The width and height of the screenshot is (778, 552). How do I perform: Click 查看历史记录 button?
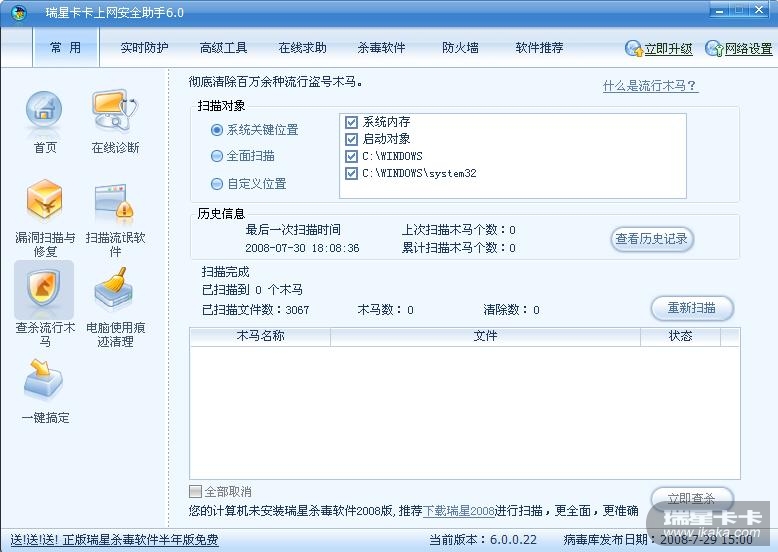[651, 239]
